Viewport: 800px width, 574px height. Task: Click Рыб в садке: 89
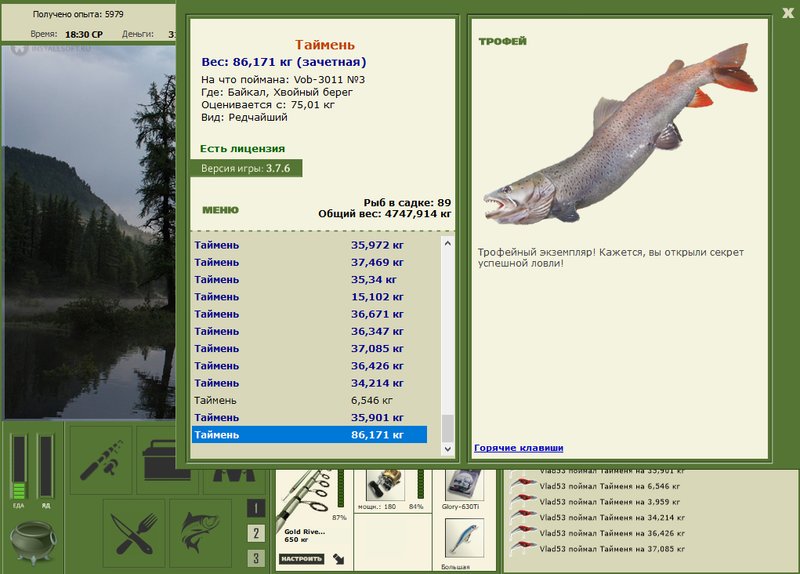(x=407, y=203)
